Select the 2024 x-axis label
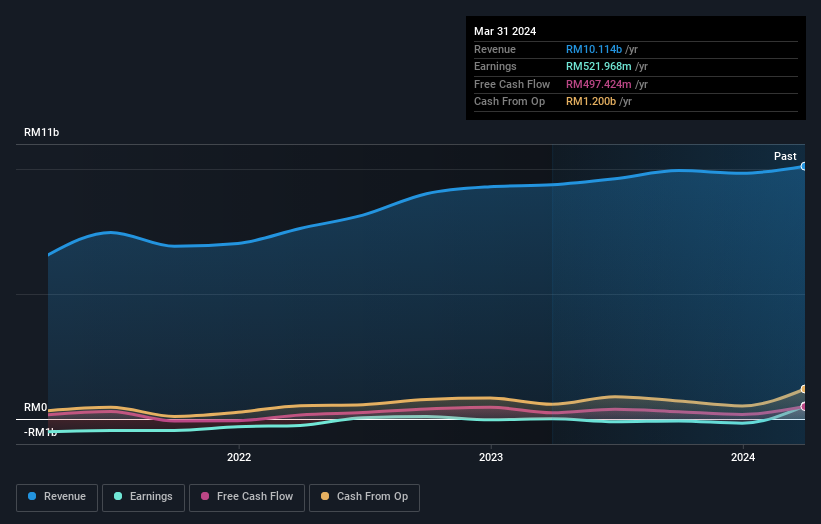This screenshot has height=524, width=821. (x=742, y=458)
